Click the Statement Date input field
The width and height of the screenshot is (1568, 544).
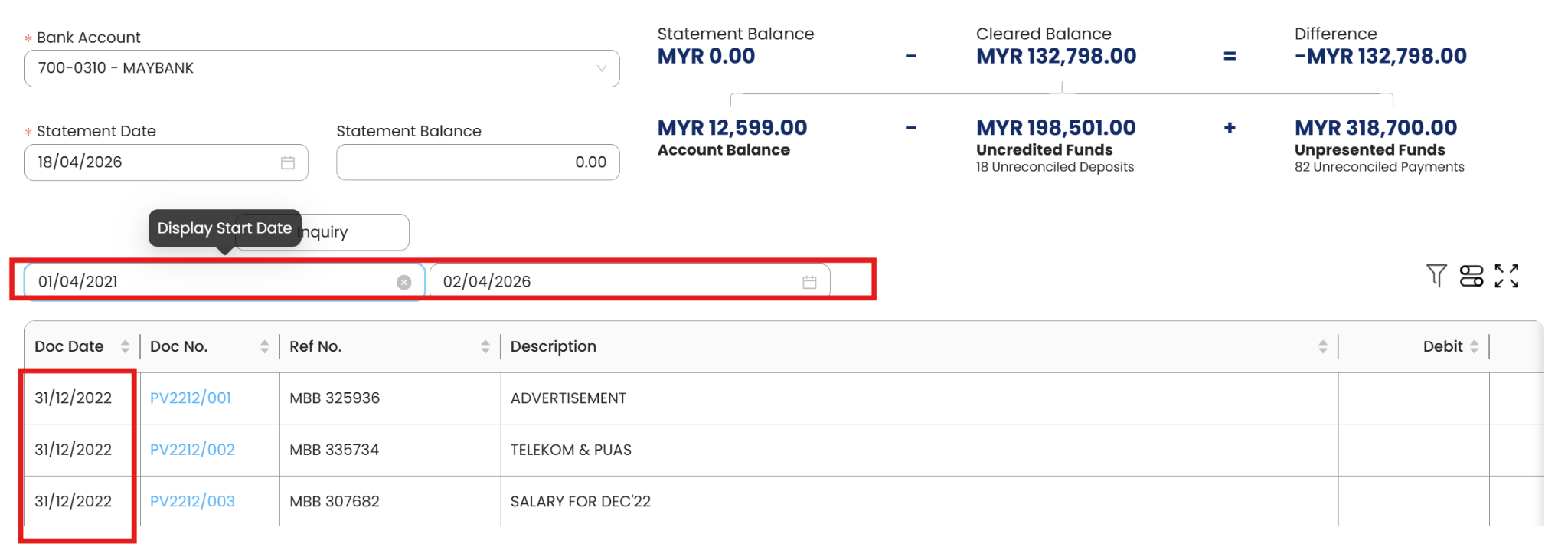click(153, 162)
